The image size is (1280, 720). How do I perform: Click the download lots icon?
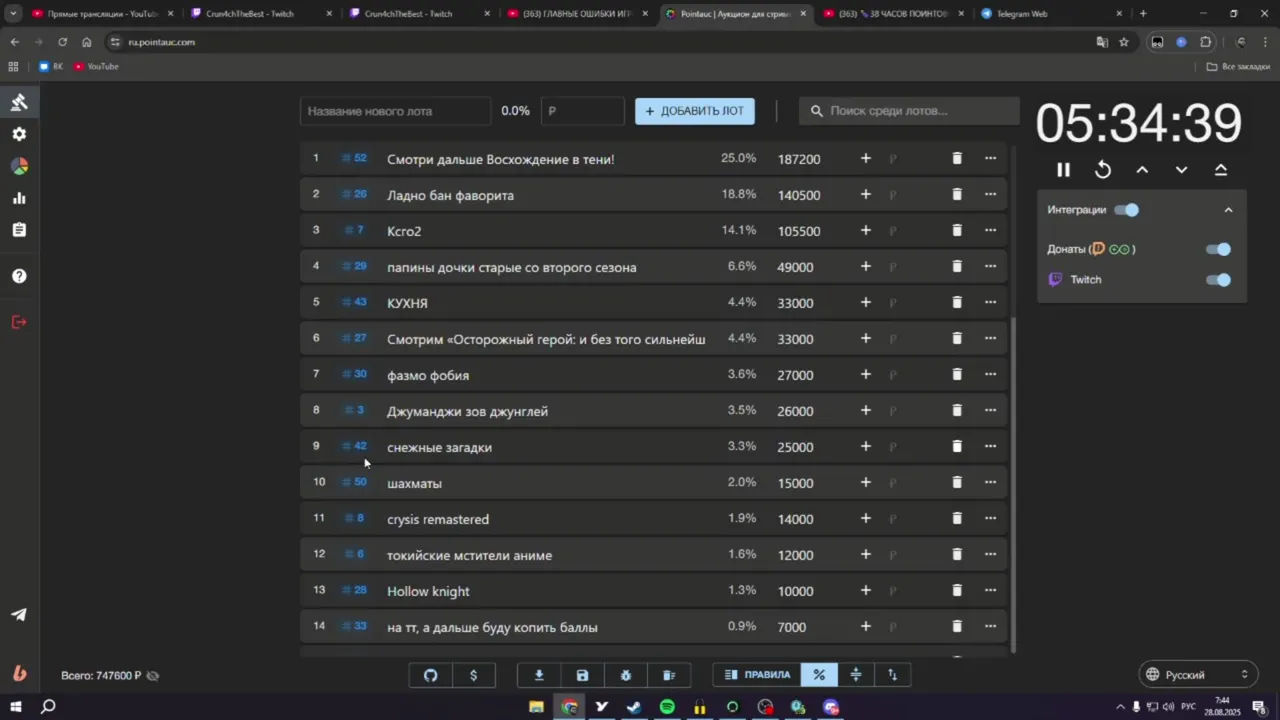tap(539, 675)
